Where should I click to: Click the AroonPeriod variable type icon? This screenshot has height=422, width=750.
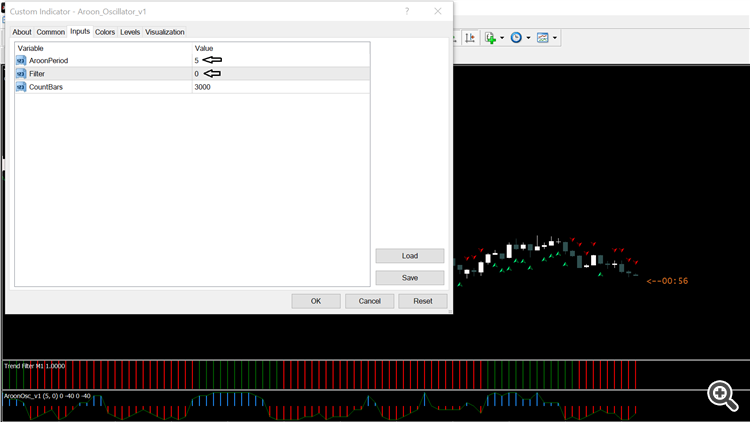(21, 61)
